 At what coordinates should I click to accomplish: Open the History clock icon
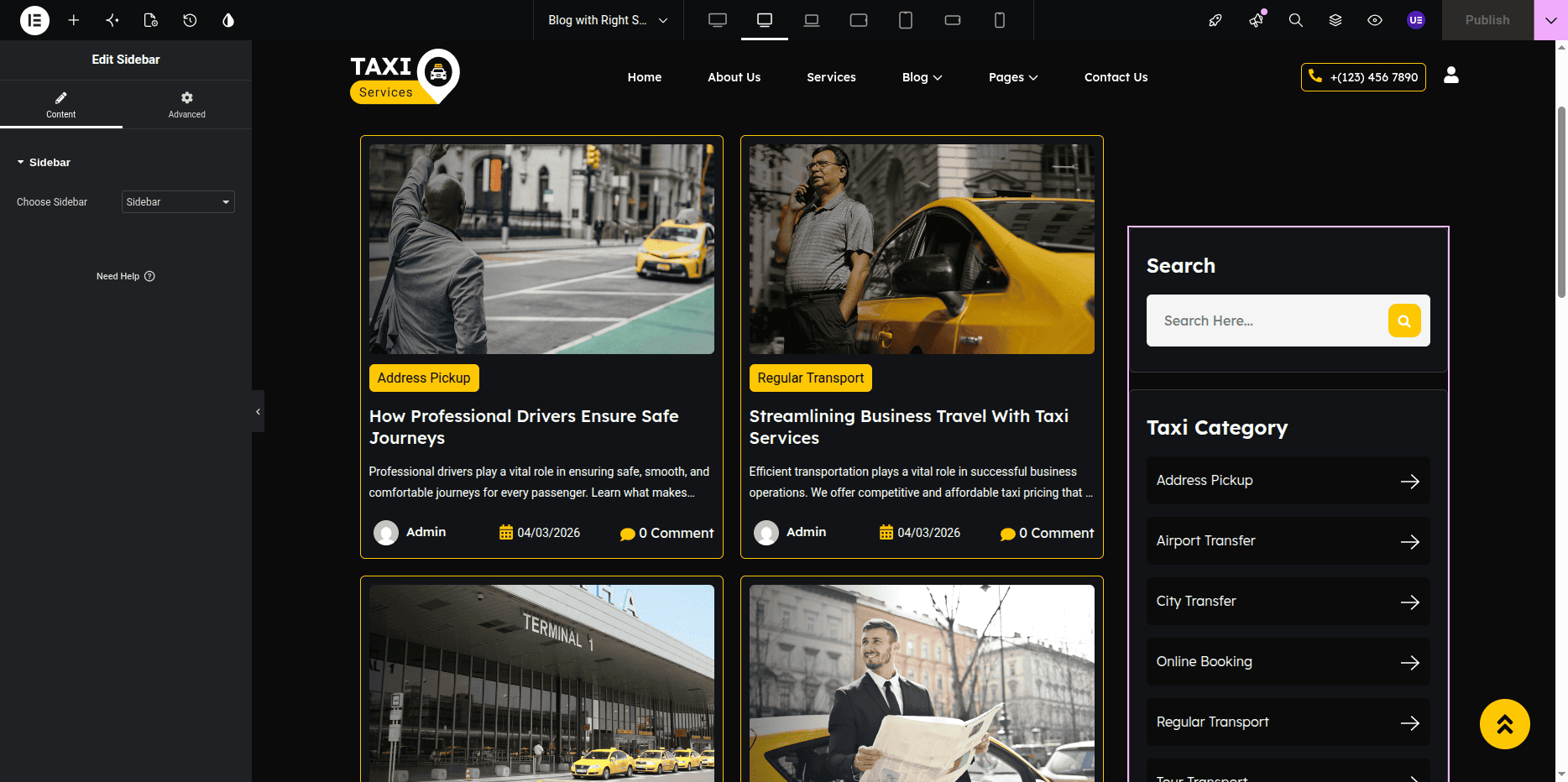point(190,20)
